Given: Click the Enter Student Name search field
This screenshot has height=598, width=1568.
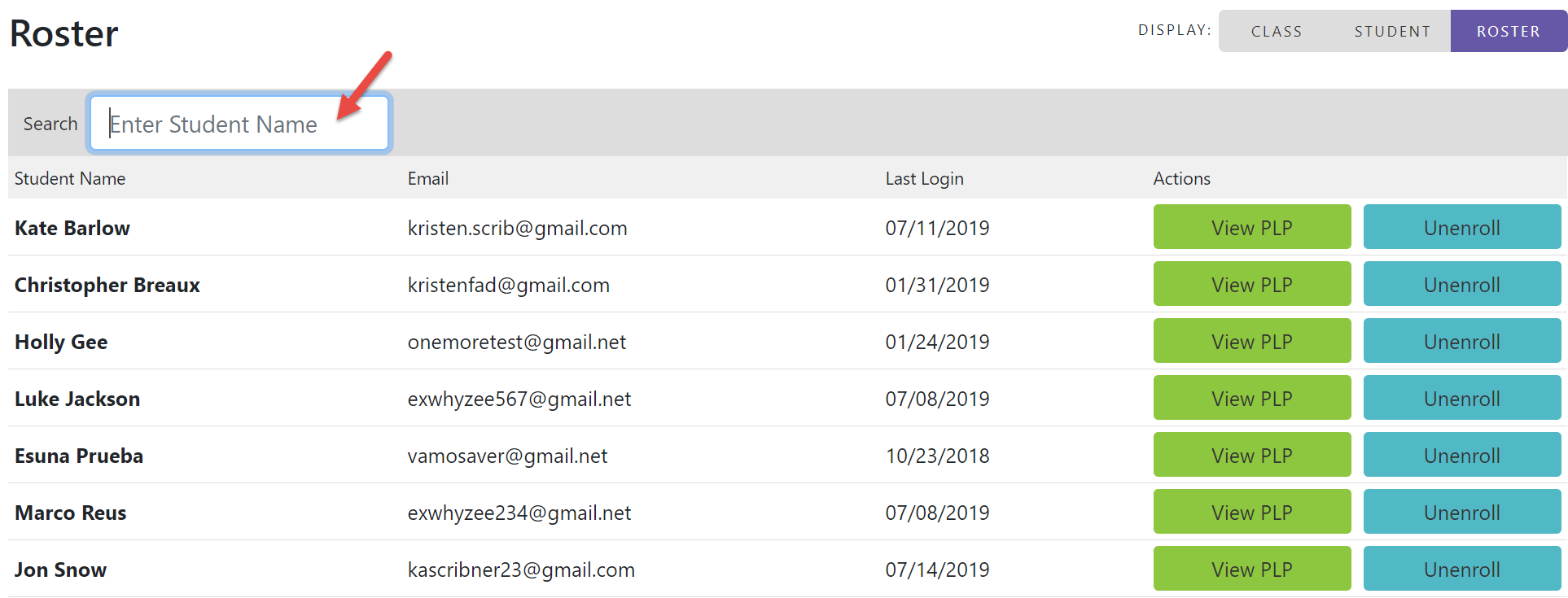Looking at the screenshot, I should [239, 124].
